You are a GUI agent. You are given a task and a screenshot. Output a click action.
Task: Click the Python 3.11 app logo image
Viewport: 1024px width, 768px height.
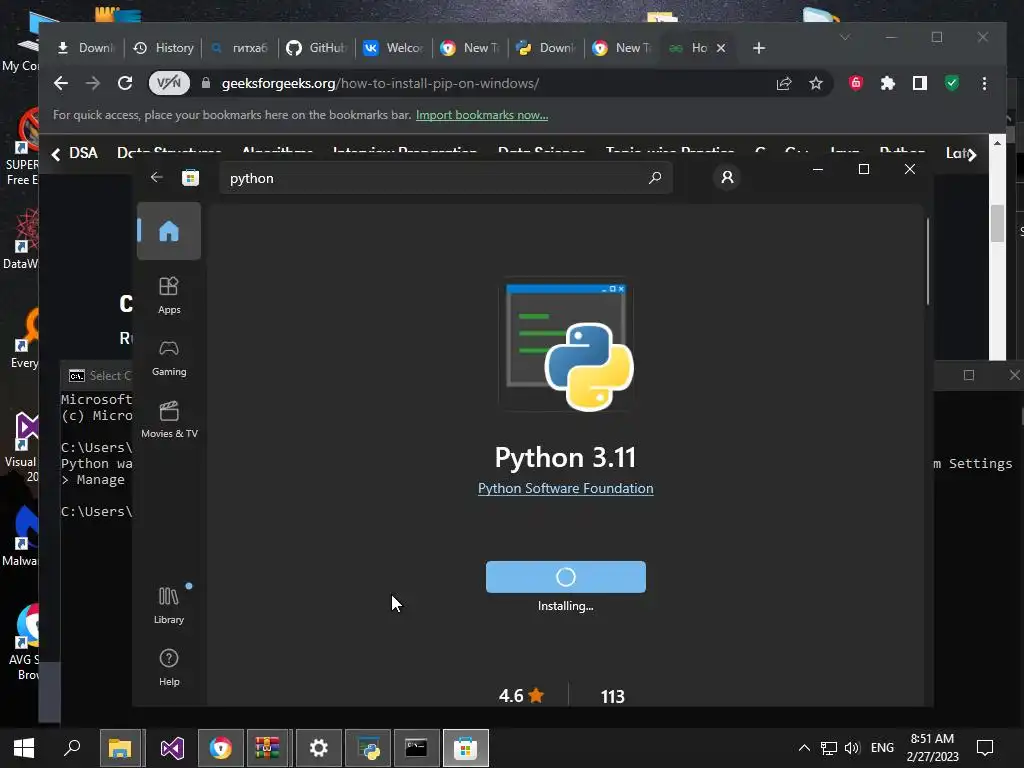(566, 345)
